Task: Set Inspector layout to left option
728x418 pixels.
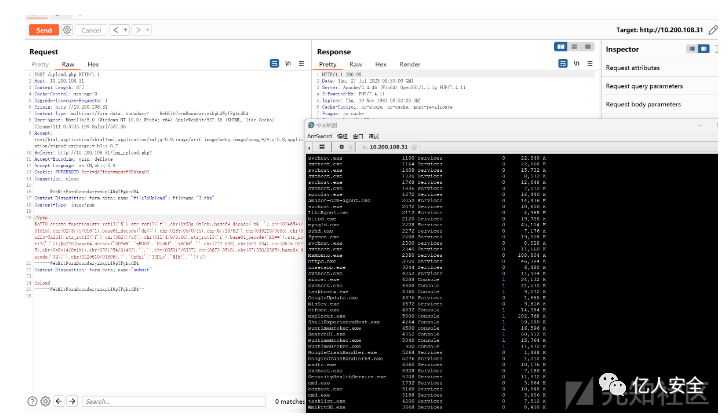Action: click(x=692, y=49)
